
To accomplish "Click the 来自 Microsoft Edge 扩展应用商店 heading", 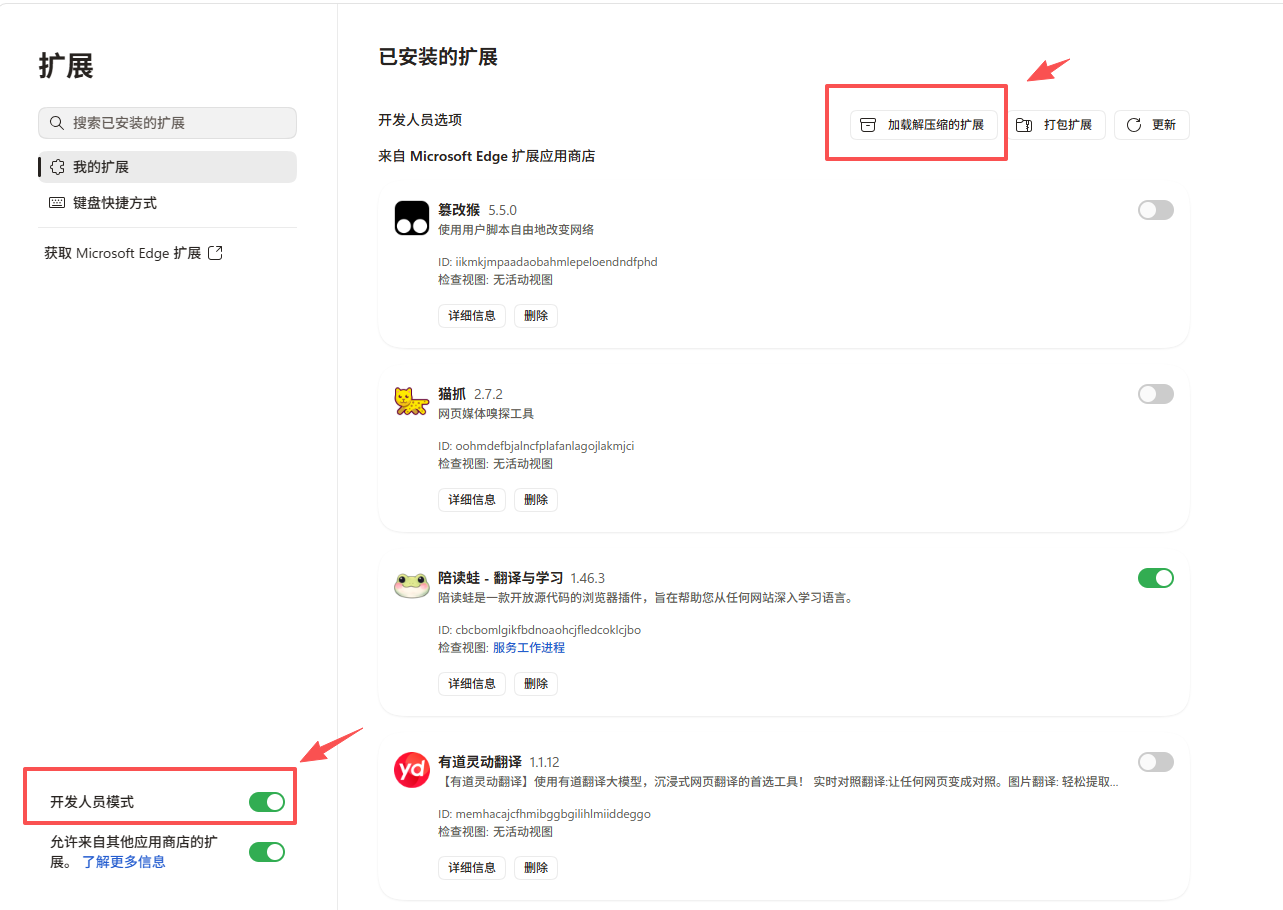I will coord(487,156).
